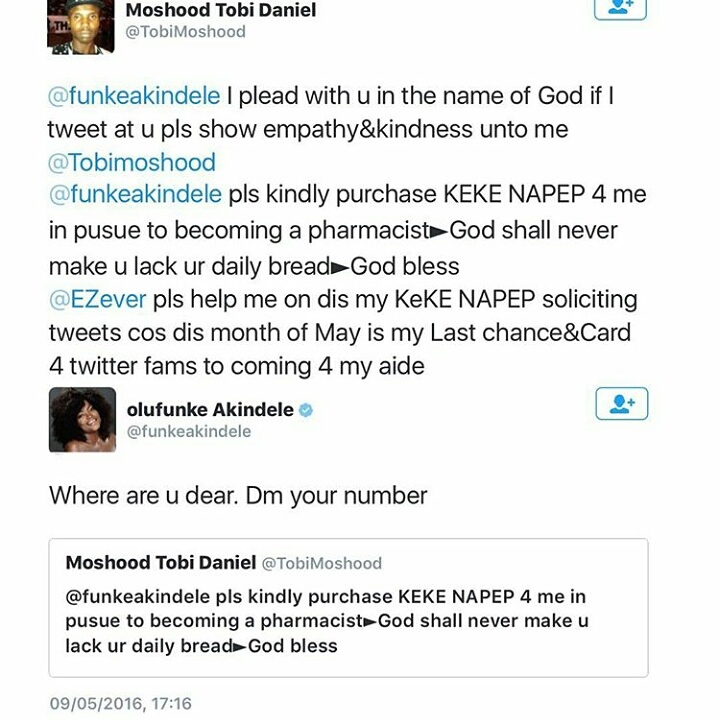The image size is (720, 720).
Task: Open Moshood Tobi Daniel's profile picture at top
Action: pyautogui.click(x=81, y=24)
